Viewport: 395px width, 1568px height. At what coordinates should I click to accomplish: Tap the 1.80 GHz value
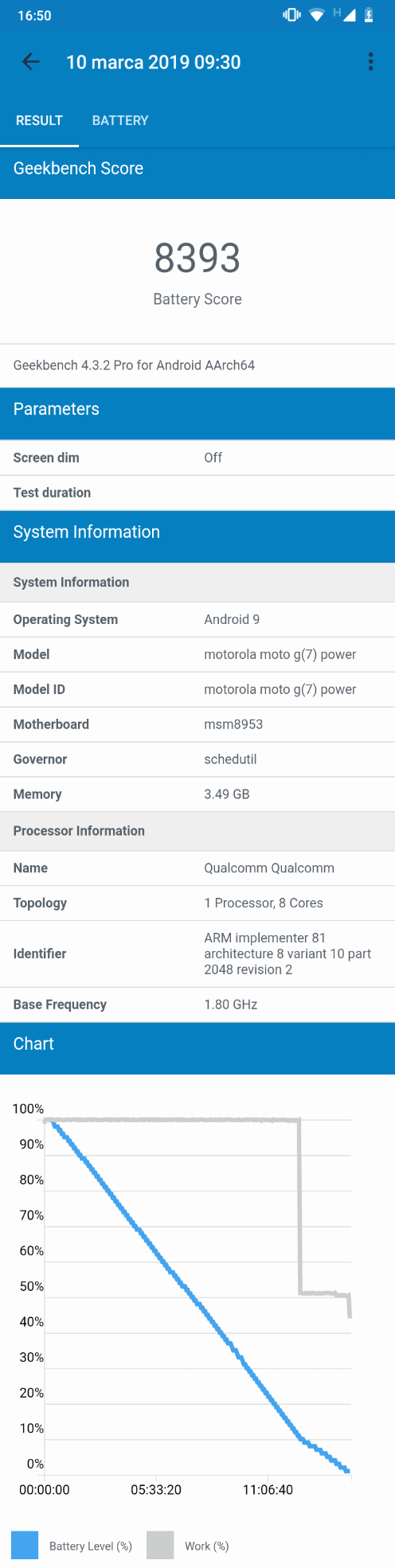(231, 1004)
